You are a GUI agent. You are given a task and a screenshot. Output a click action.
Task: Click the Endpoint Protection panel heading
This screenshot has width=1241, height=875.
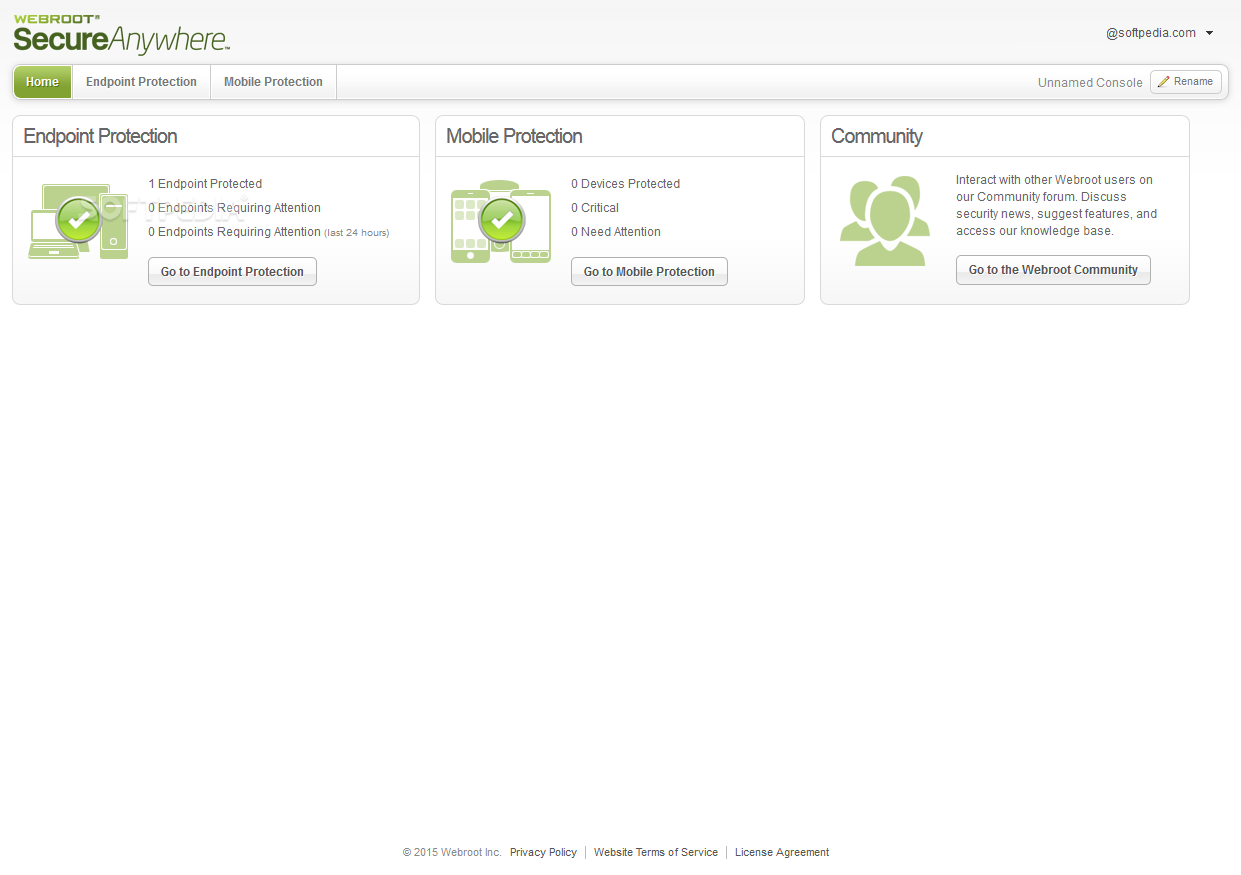click(x=100, y=136)
